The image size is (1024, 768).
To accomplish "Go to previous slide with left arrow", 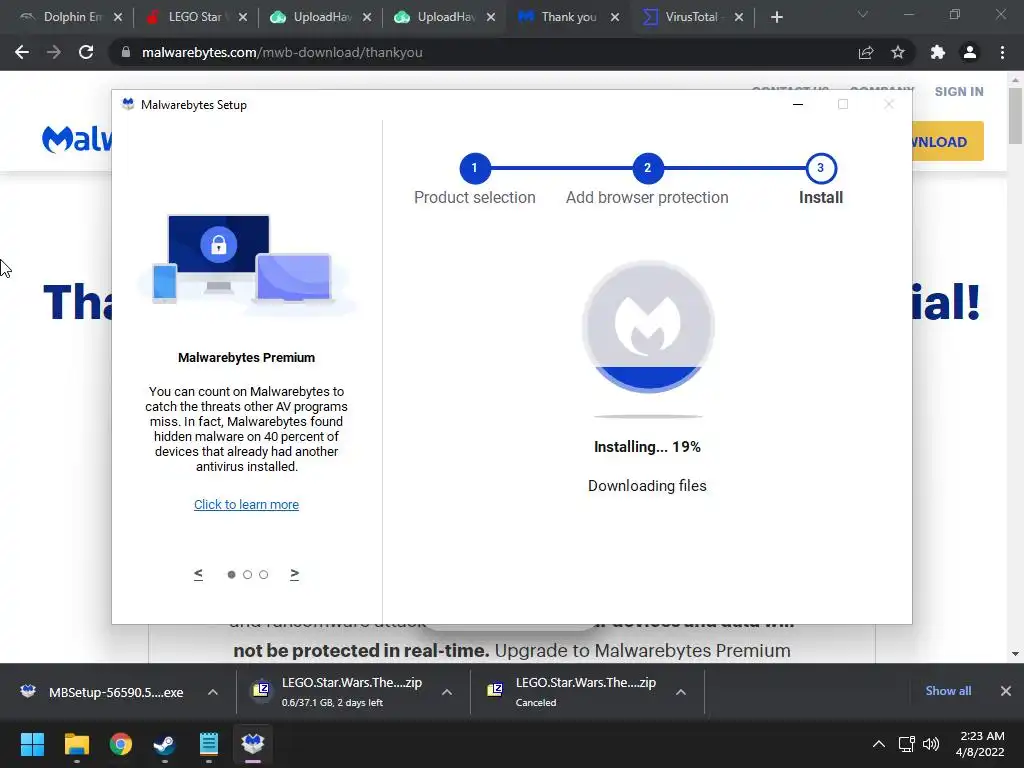I will [199, 574].
